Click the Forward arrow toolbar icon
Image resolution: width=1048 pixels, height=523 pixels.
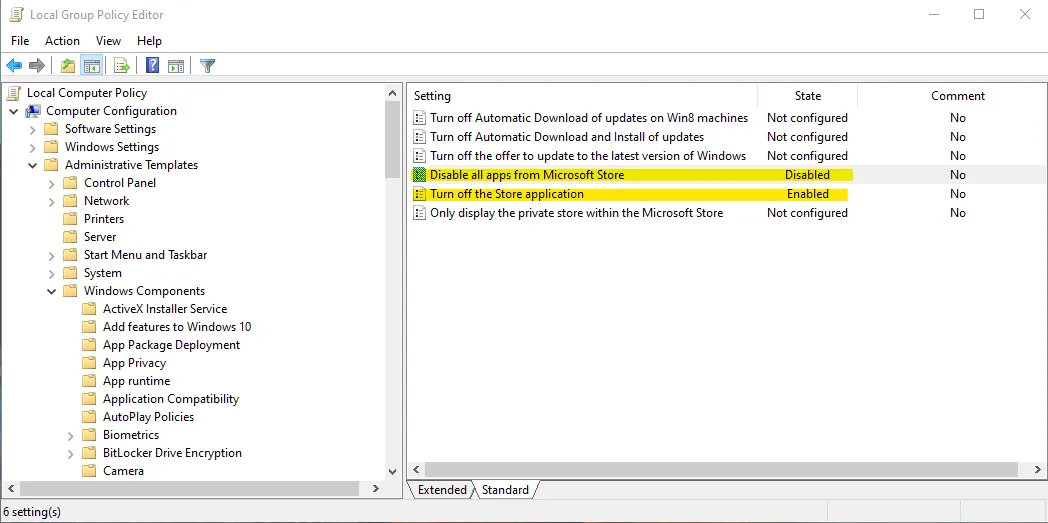37,66
